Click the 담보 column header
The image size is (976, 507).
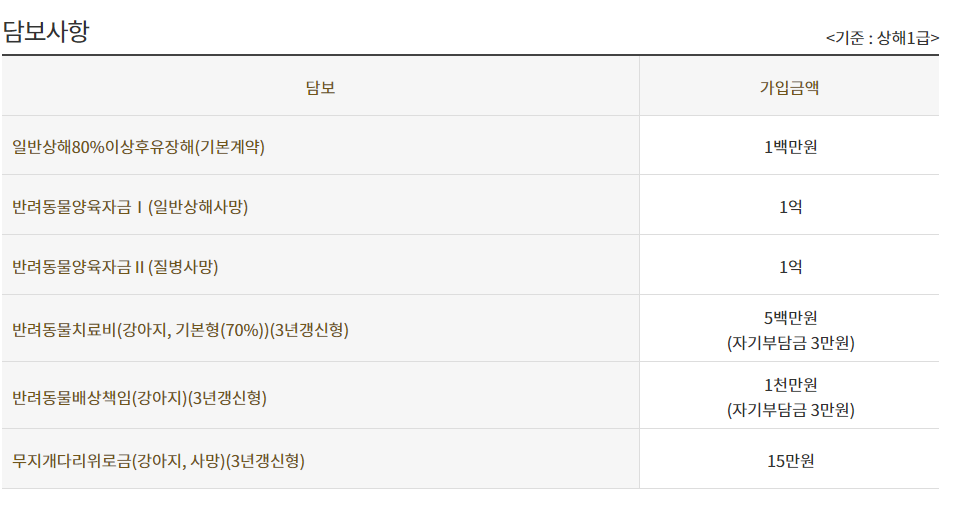321,87
